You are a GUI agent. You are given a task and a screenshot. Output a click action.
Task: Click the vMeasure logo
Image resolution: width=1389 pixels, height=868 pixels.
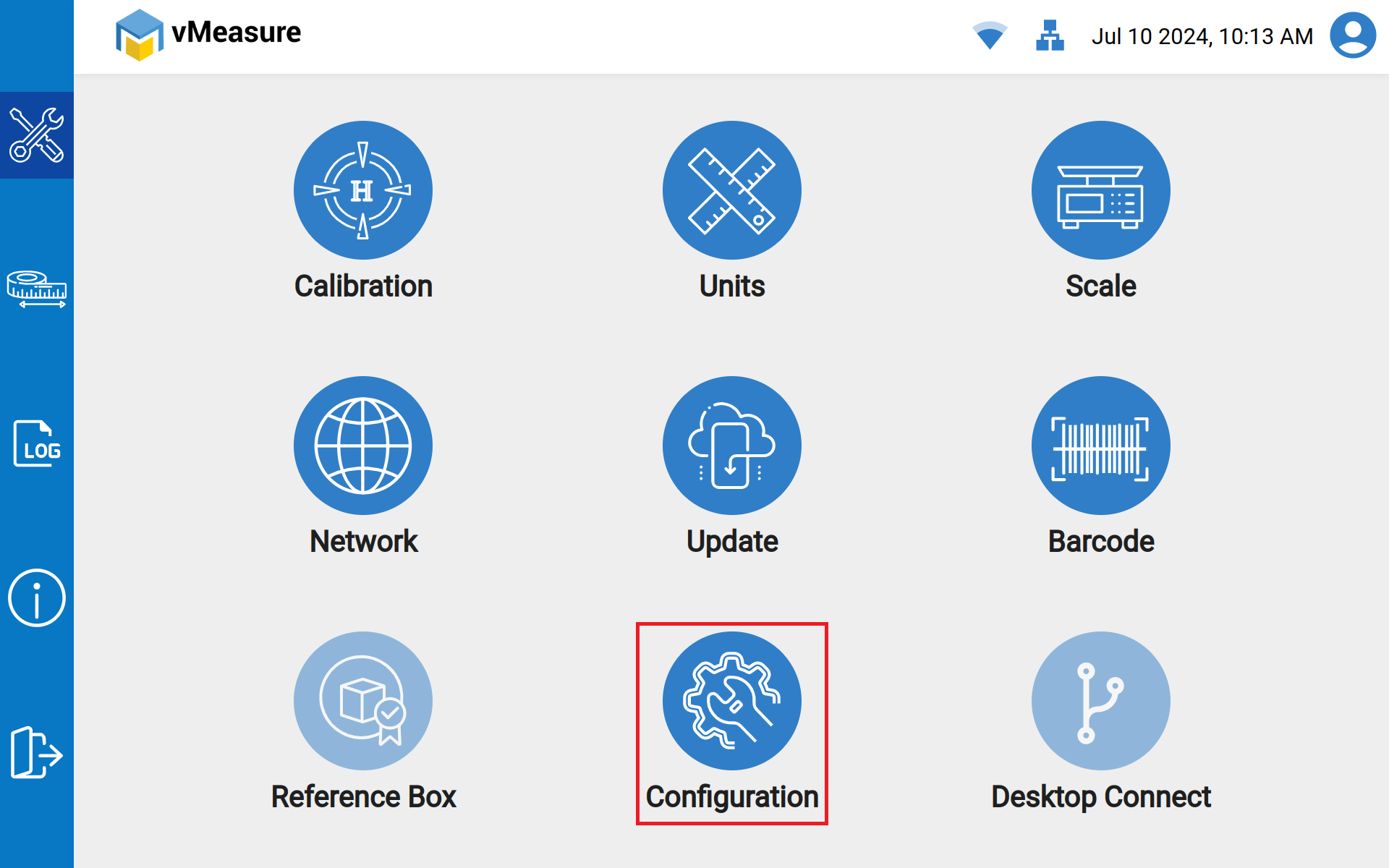coord(208,34)
